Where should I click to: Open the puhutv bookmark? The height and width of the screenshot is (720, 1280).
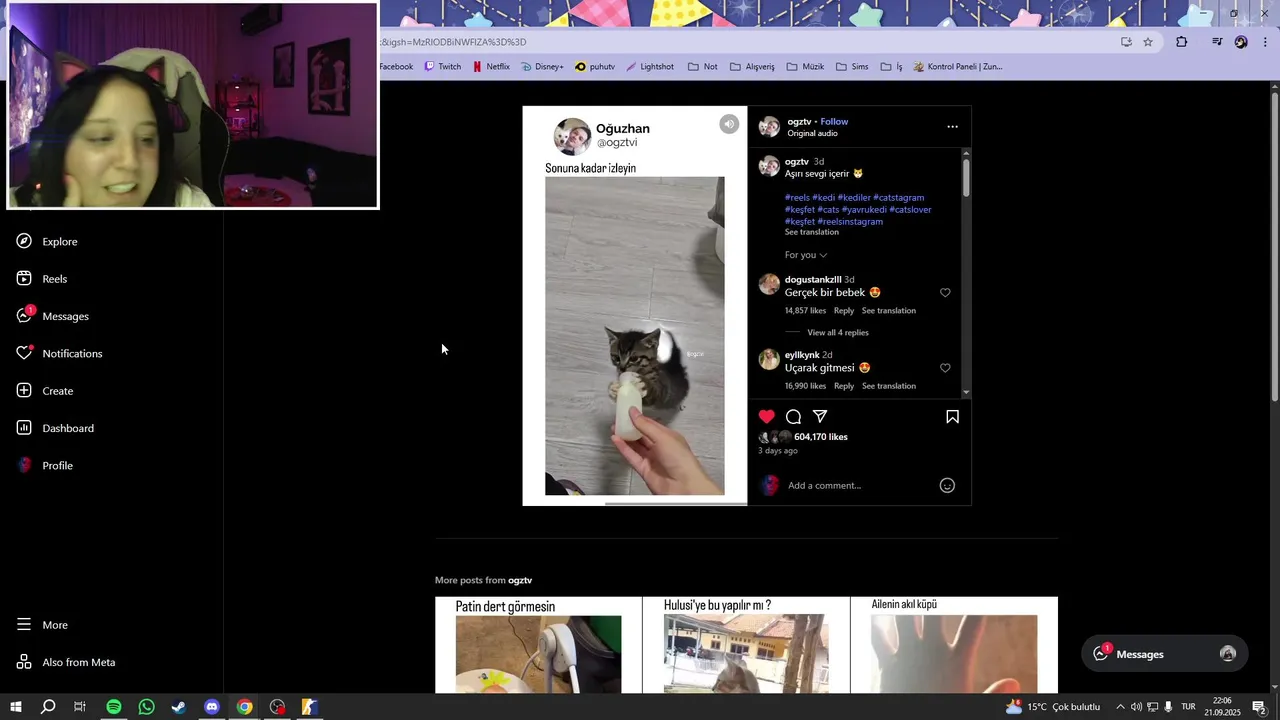[595, 67]
